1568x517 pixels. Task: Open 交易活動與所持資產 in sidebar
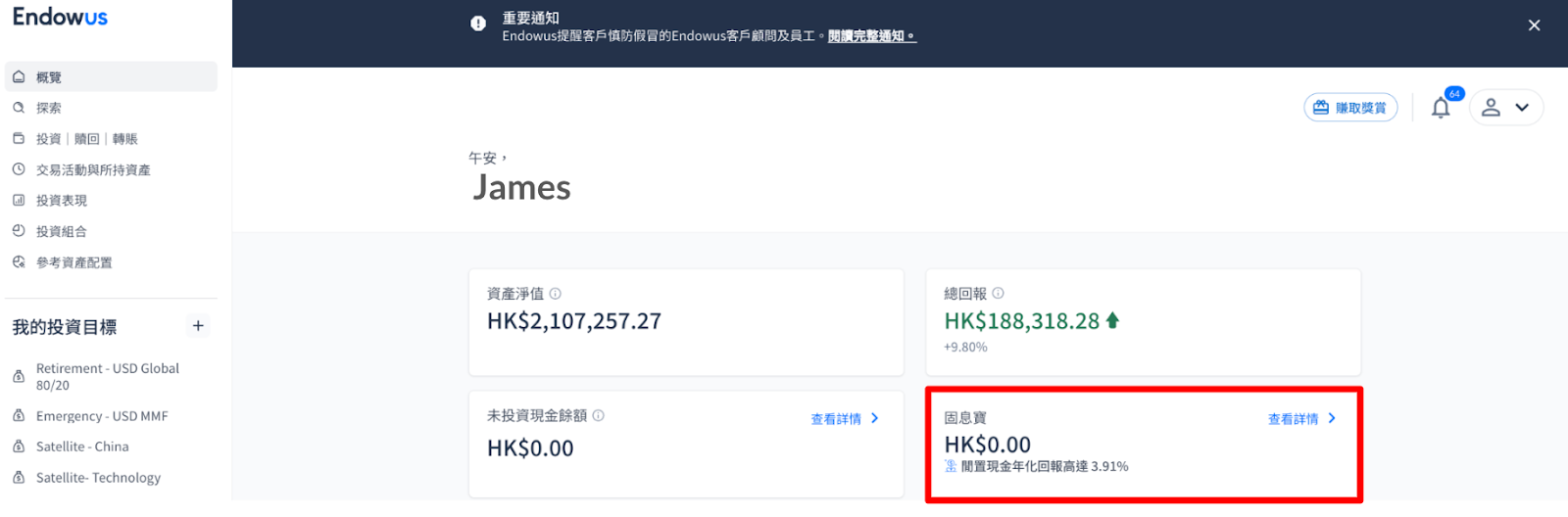[x=93, y=170]
